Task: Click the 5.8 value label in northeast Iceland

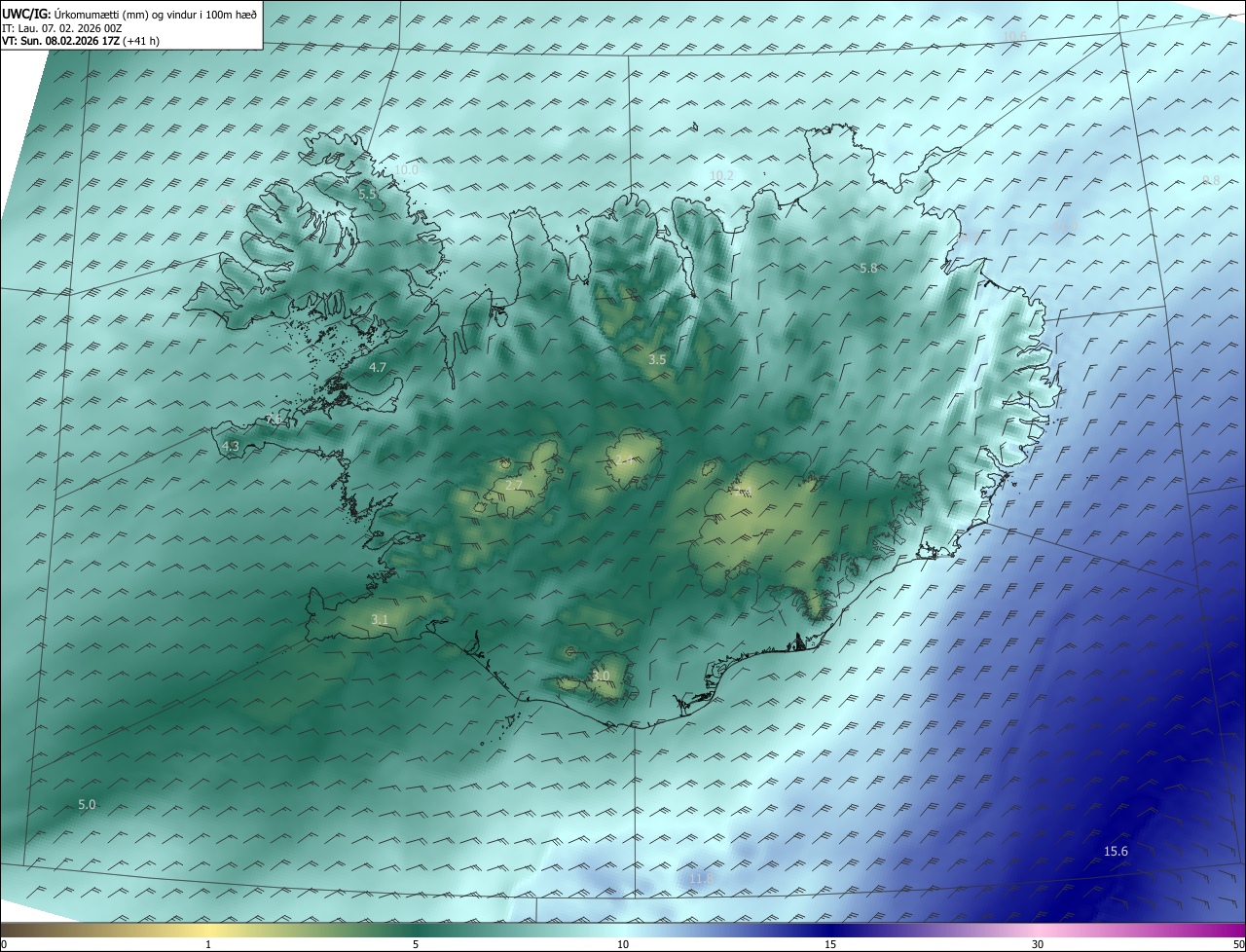Action: pyautogui.click(x=868, y=268)
